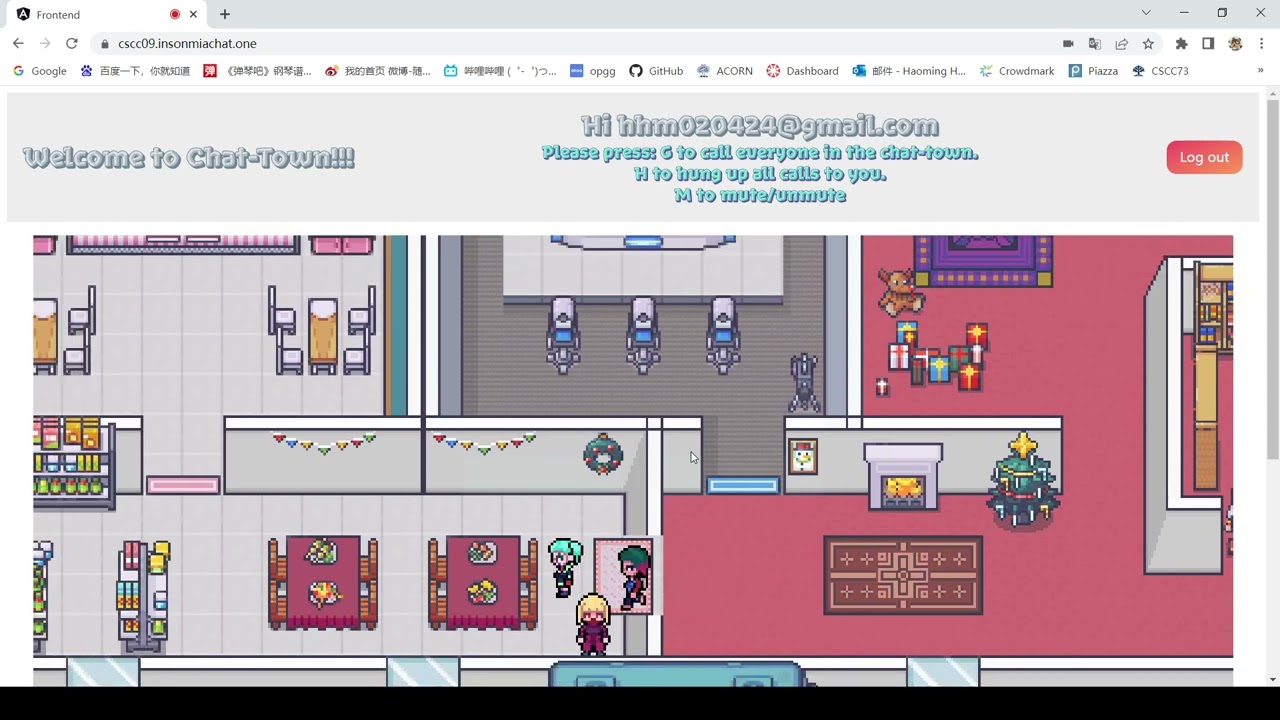Open a new browser tab
Screen dimensions: 1280x720
coord(225,14)
